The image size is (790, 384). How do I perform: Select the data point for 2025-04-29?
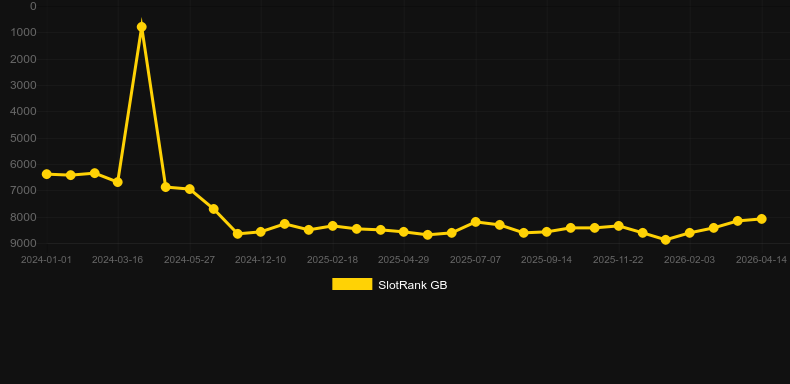click(x=404, y=232)
